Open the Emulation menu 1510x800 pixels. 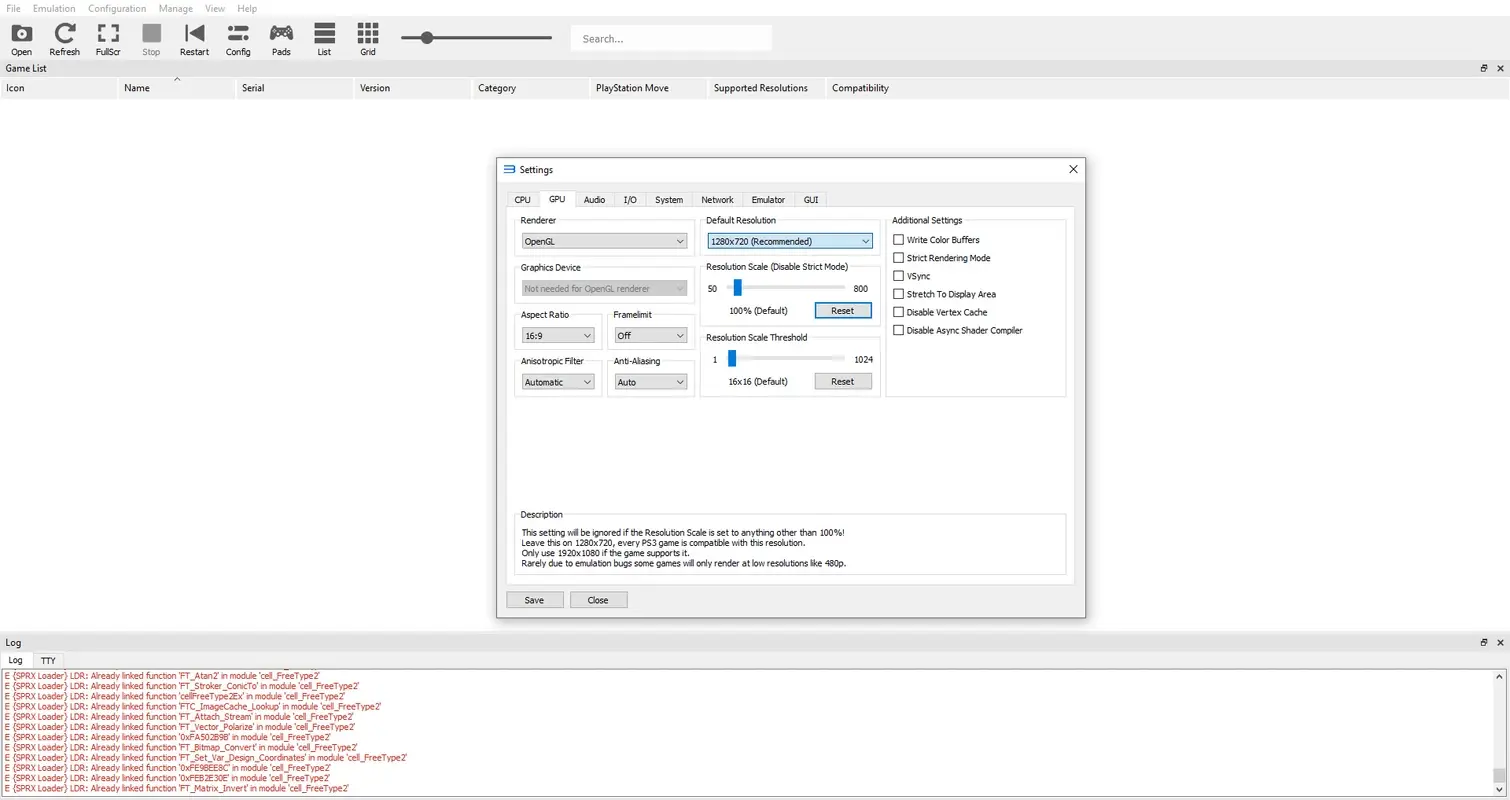click(53, 8)
